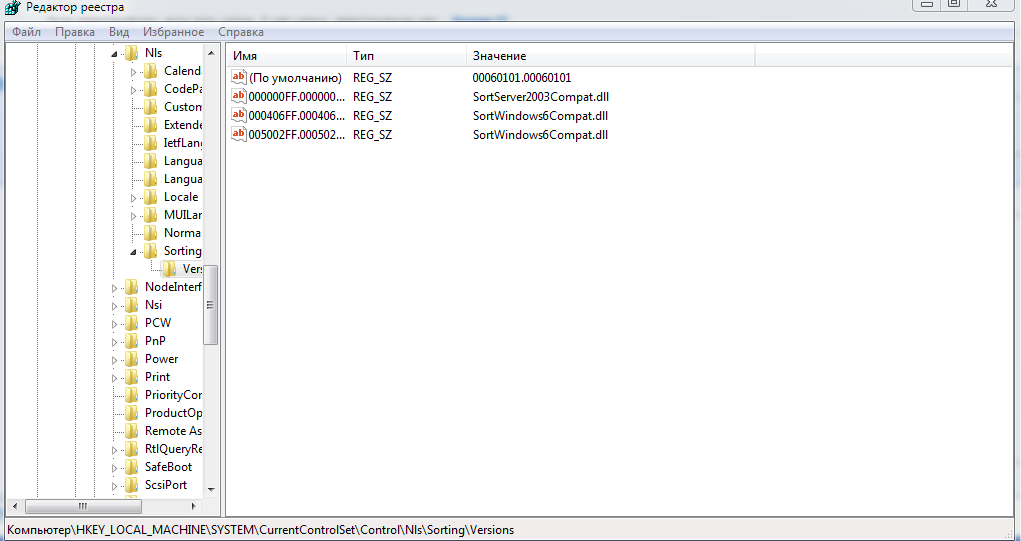Click the icon of value SortServer2003Compat.dll
1021x541 pixels.
coord(238,97)
